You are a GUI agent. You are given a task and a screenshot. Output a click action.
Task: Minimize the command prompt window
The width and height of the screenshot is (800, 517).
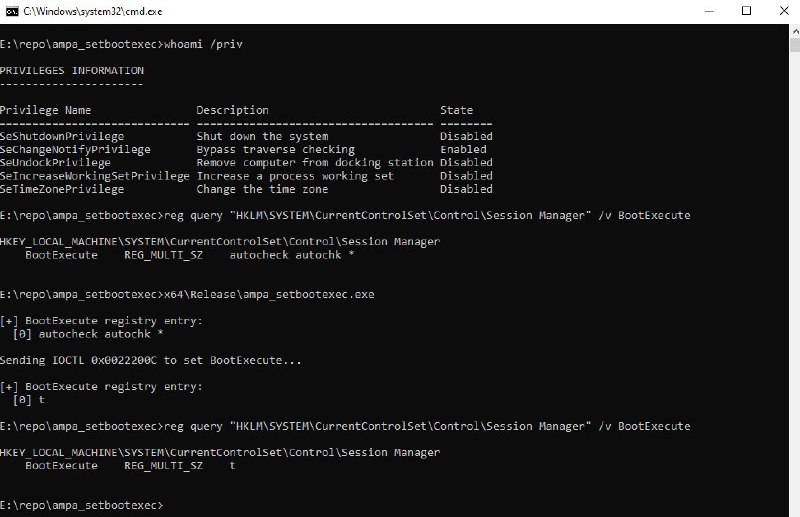click(709, 11)
